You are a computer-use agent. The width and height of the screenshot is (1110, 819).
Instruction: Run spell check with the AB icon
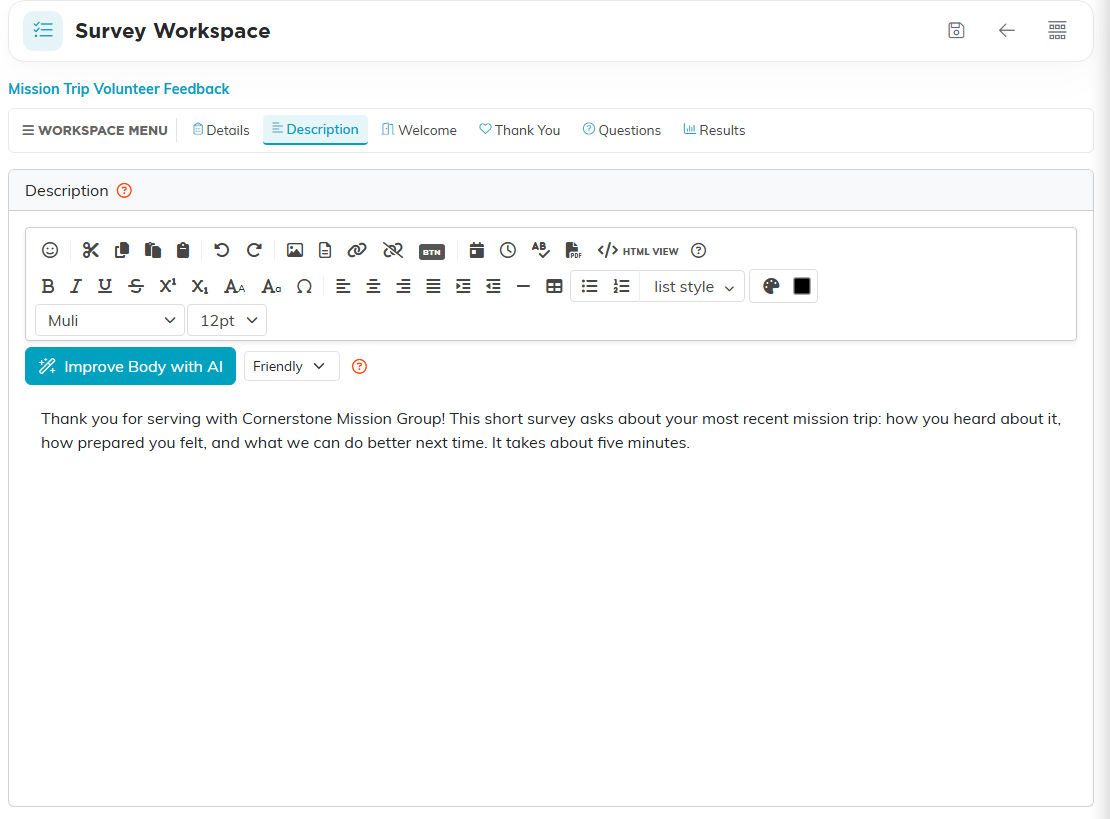540,250
